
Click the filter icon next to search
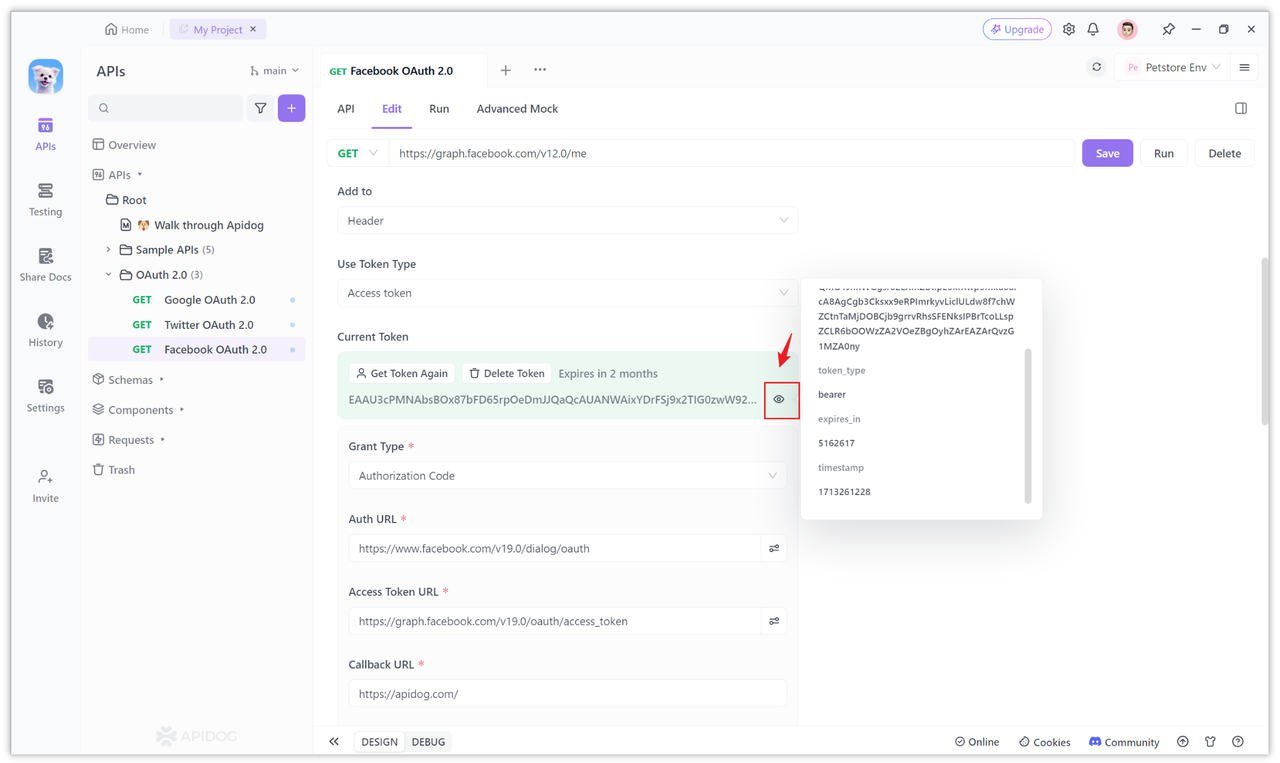(x=260, y=108)
